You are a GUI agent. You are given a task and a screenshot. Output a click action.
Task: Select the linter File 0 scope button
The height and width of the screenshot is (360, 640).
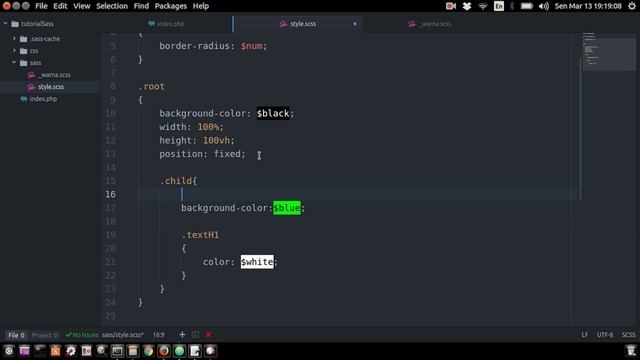[16, 335]
